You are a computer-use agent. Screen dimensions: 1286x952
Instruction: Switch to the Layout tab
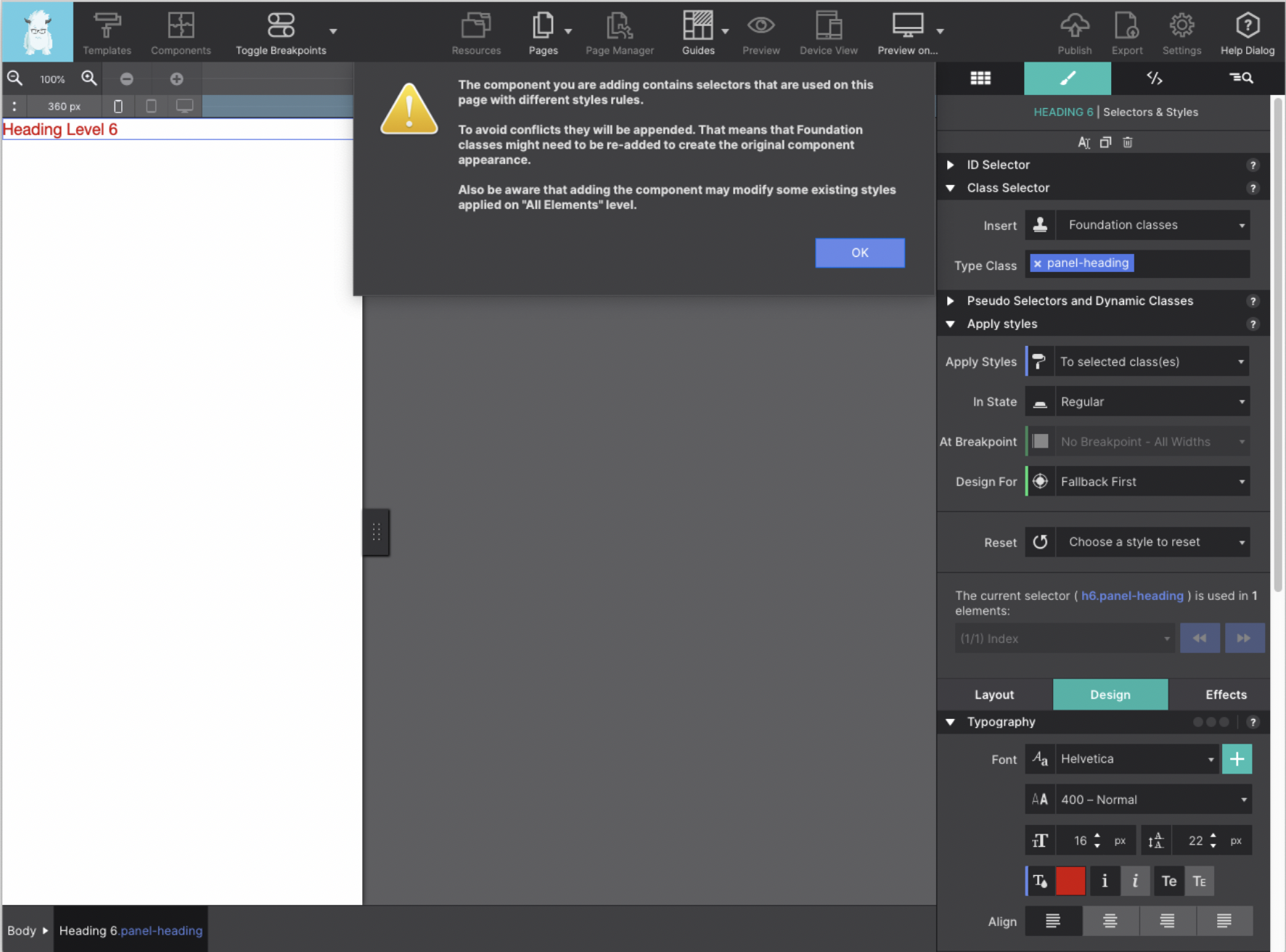tap(994, 694)
